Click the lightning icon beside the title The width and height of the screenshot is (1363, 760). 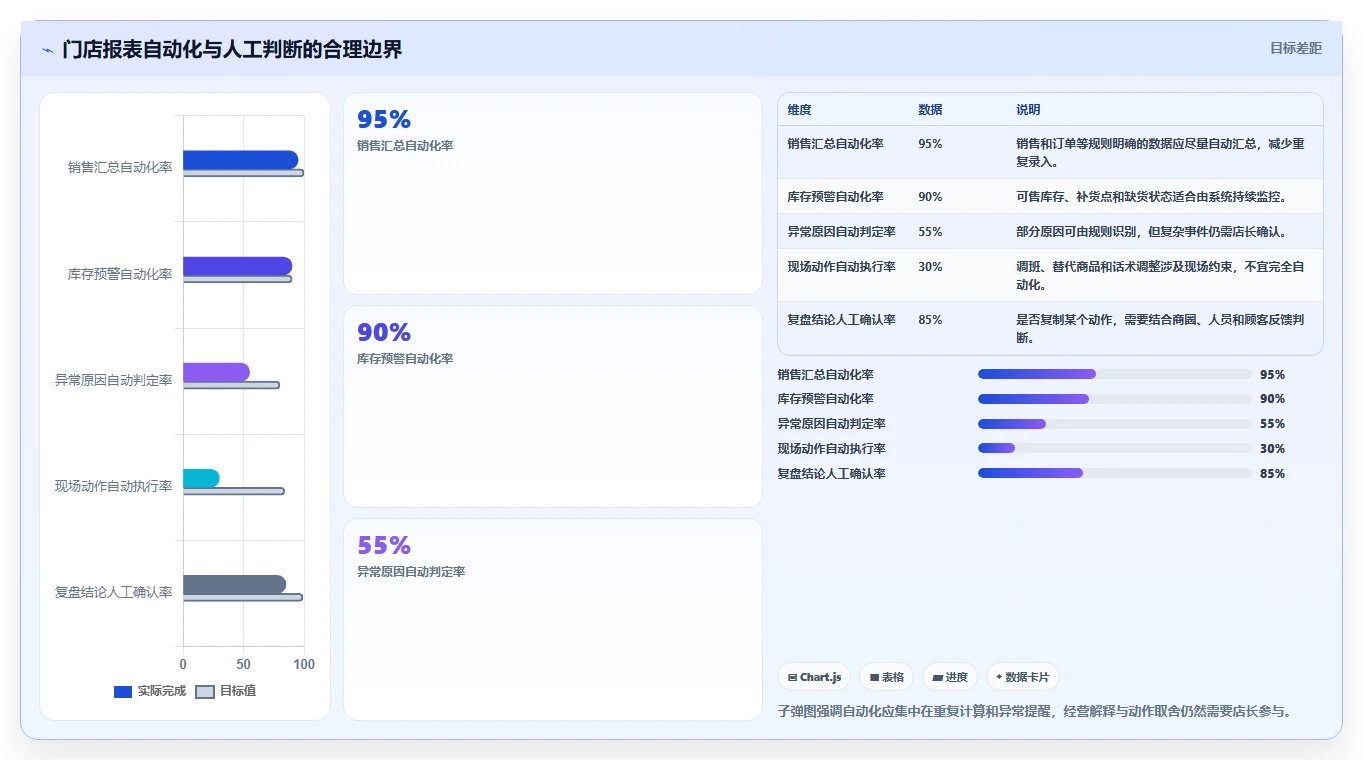pos(47,50)
